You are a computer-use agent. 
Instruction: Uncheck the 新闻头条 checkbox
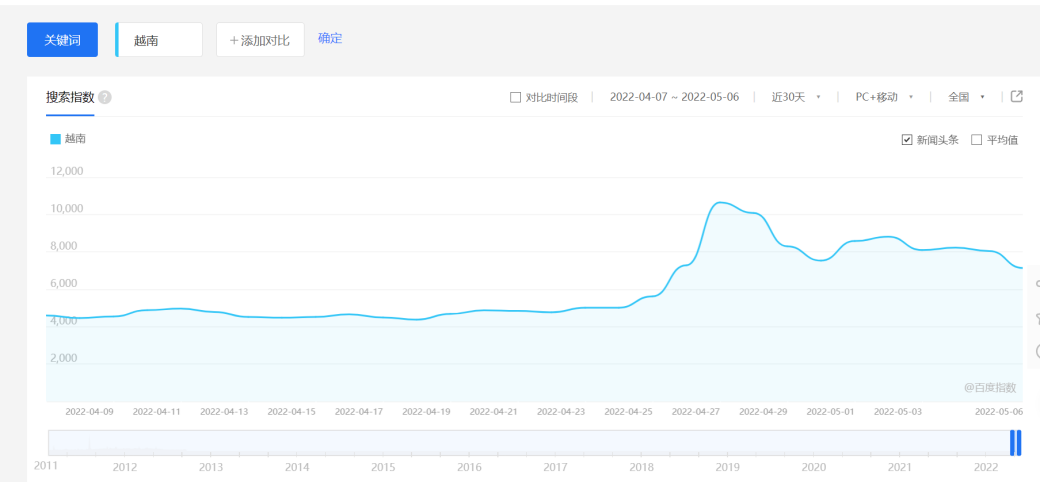point(907,140)
